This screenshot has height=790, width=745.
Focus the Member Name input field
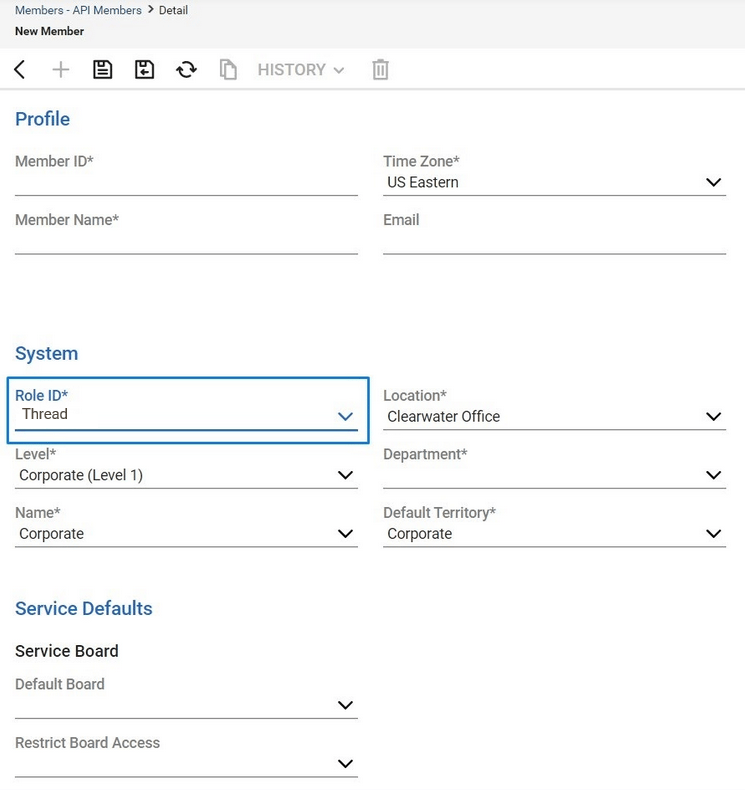pyautogui.click(x=186, y=241)
